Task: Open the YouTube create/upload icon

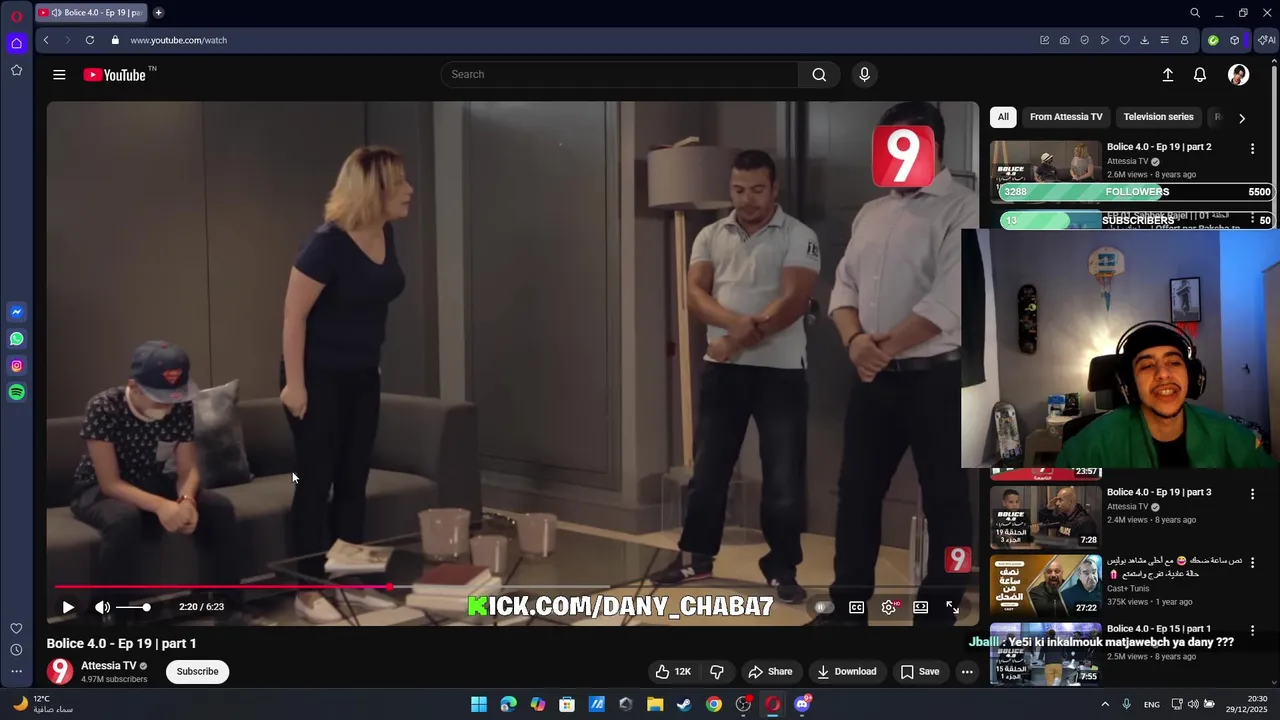Action: click(1167, 75)
